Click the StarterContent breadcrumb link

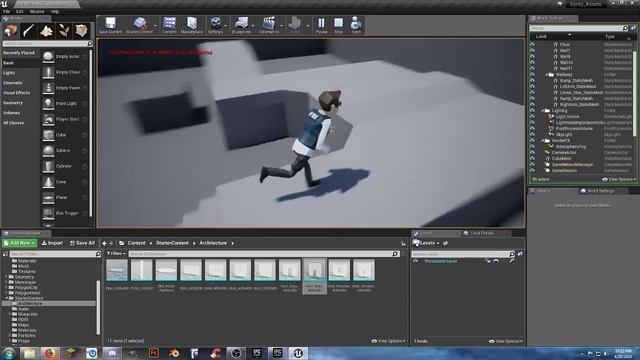pos(172,243)
